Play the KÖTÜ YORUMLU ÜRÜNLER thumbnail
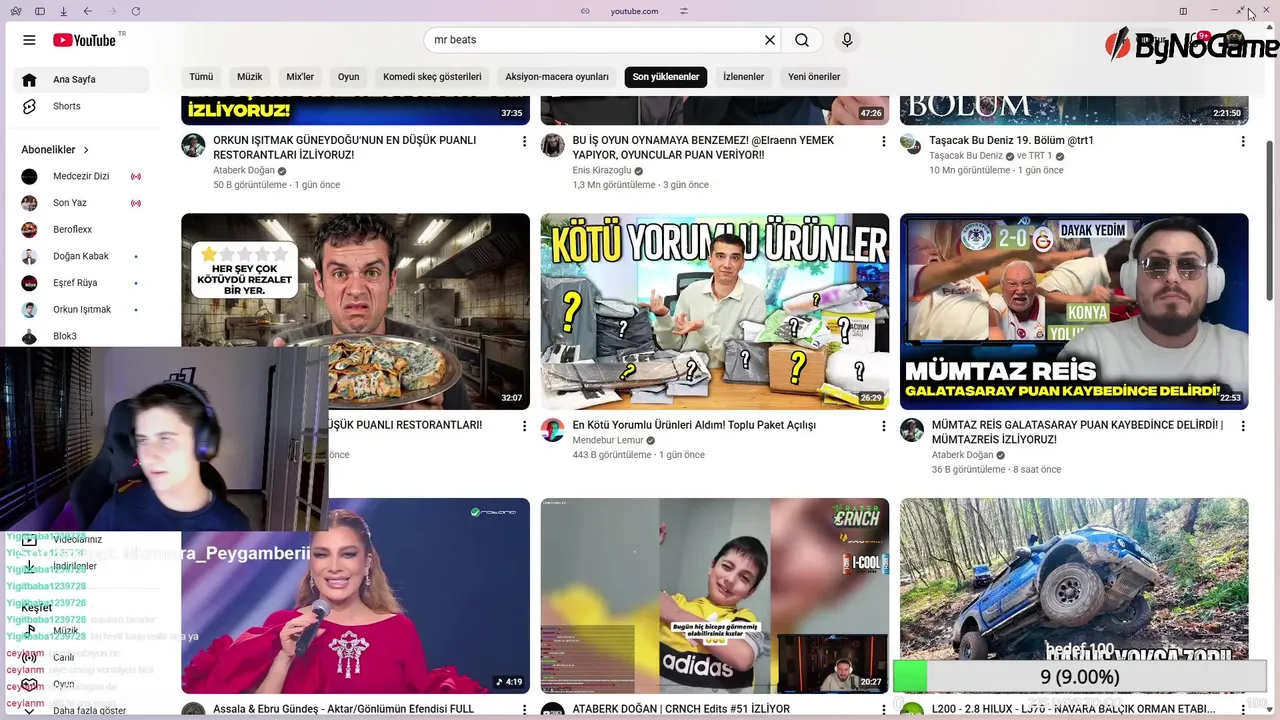 [x=715, y=311]
